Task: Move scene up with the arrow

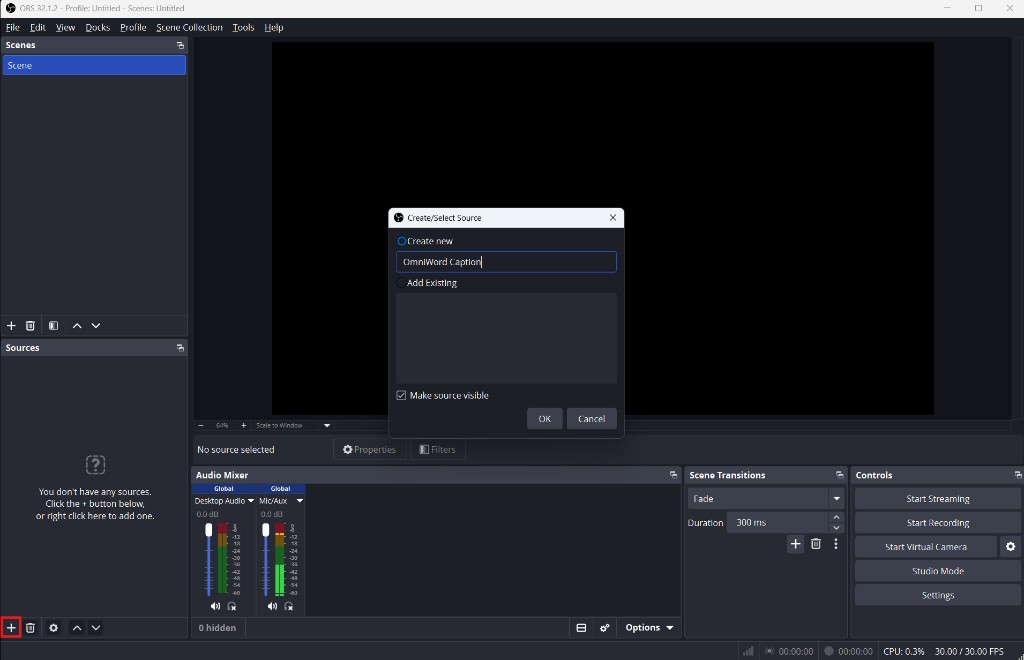Action: pyautogui.click(x=77, y=326)
